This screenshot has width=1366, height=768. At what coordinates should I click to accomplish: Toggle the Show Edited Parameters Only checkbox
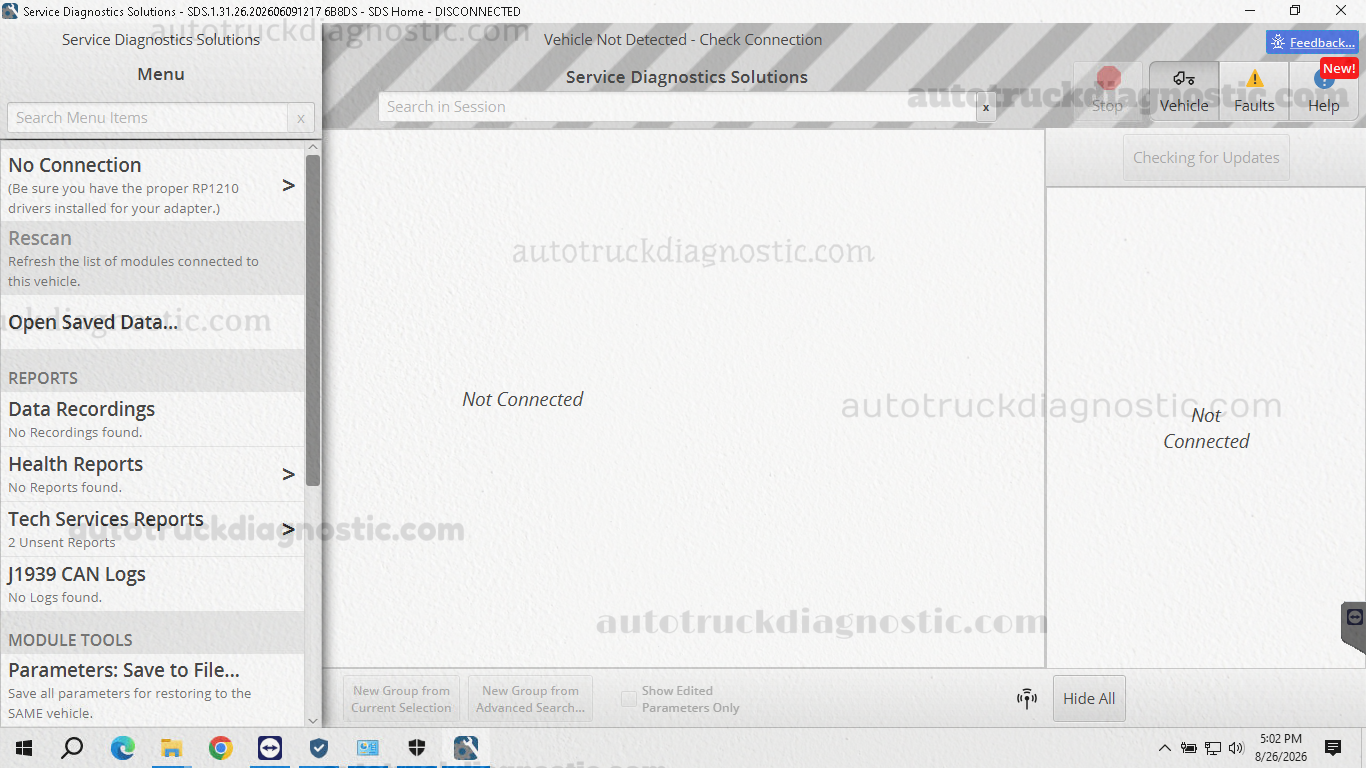pos(629,699)
